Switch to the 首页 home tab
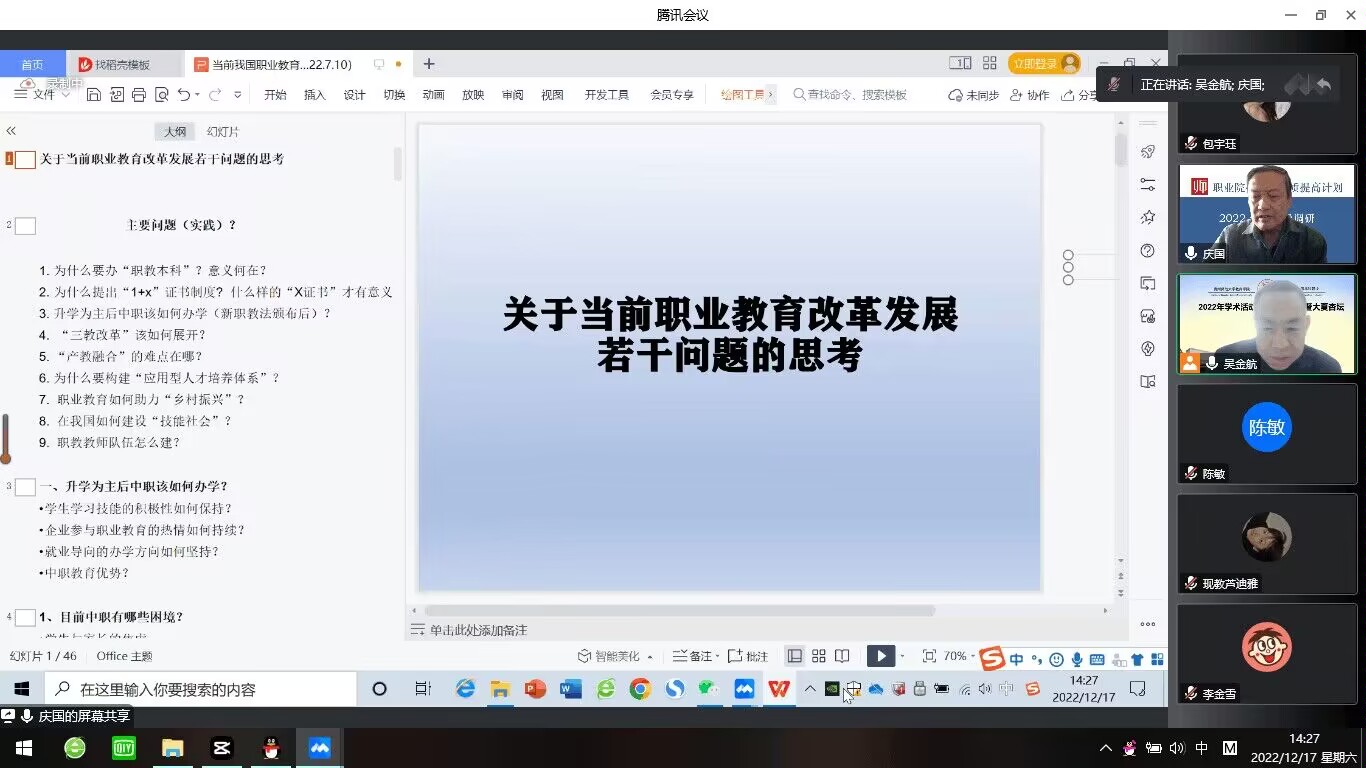The height and width of the screenshot is (768, 1366). pyautogui.click(x=33, y=64)
